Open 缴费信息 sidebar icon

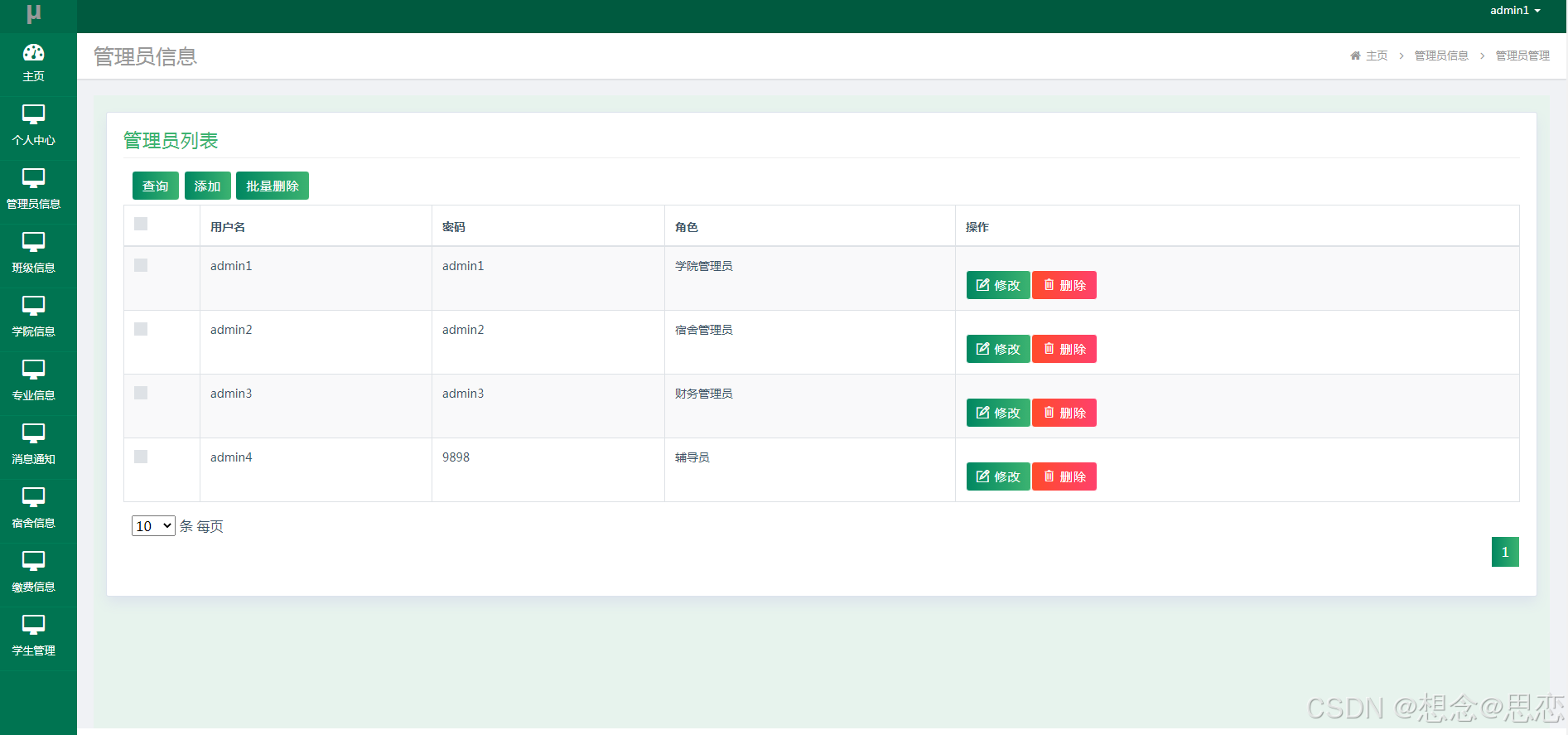click(x=33, y=561)
